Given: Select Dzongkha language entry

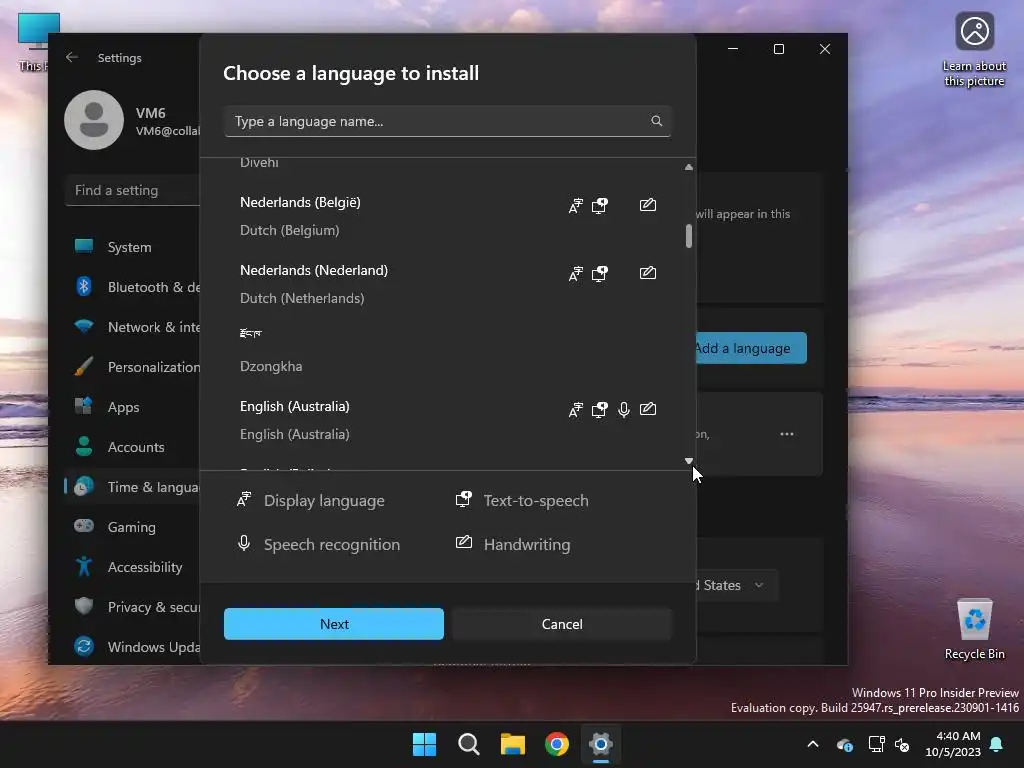Looking at the screenshot, I should click(x=447, y=352).
